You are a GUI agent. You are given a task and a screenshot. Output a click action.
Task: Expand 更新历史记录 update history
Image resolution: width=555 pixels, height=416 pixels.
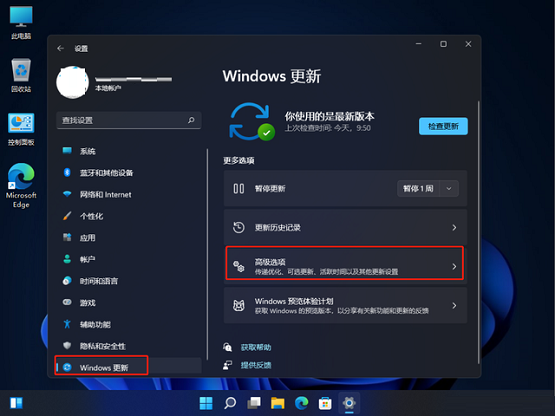click(345, 227)
